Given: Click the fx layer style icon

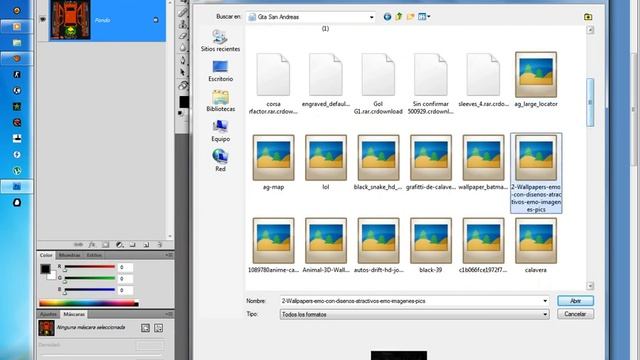Looking at the screenshot, I should coord(92,244).
